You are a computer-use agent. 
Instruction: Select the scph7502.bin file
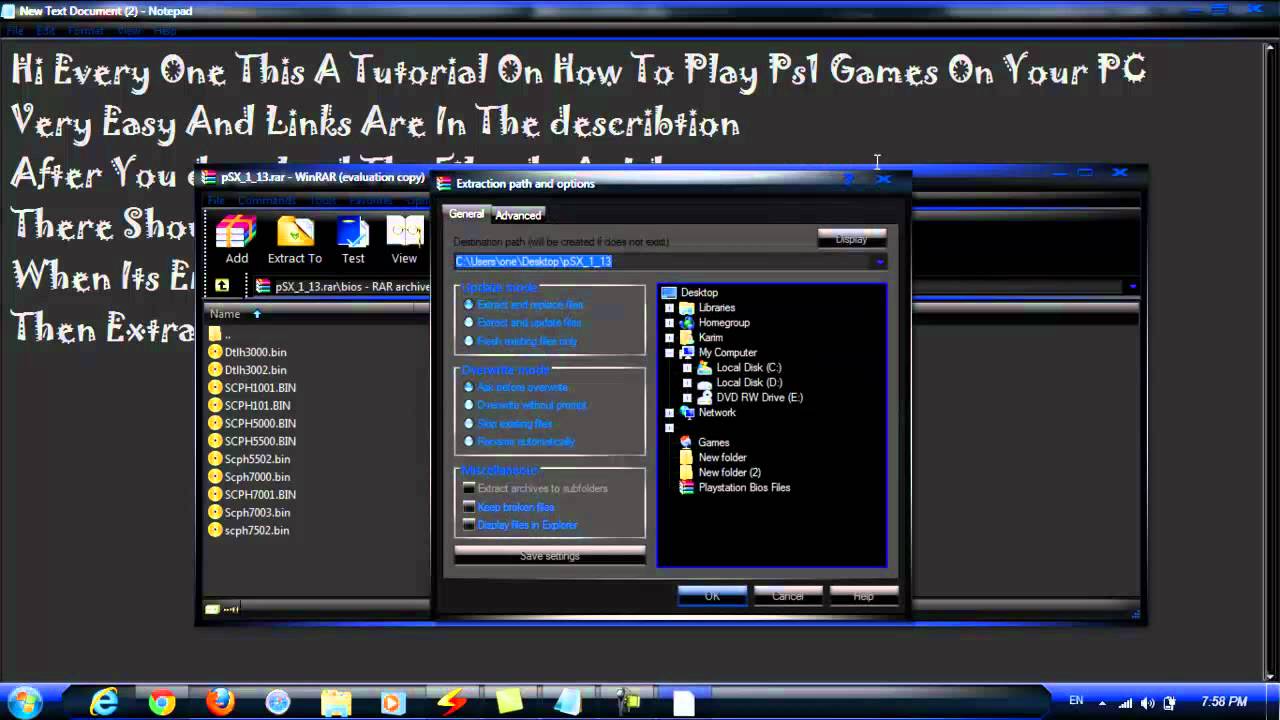click(249, 531)
